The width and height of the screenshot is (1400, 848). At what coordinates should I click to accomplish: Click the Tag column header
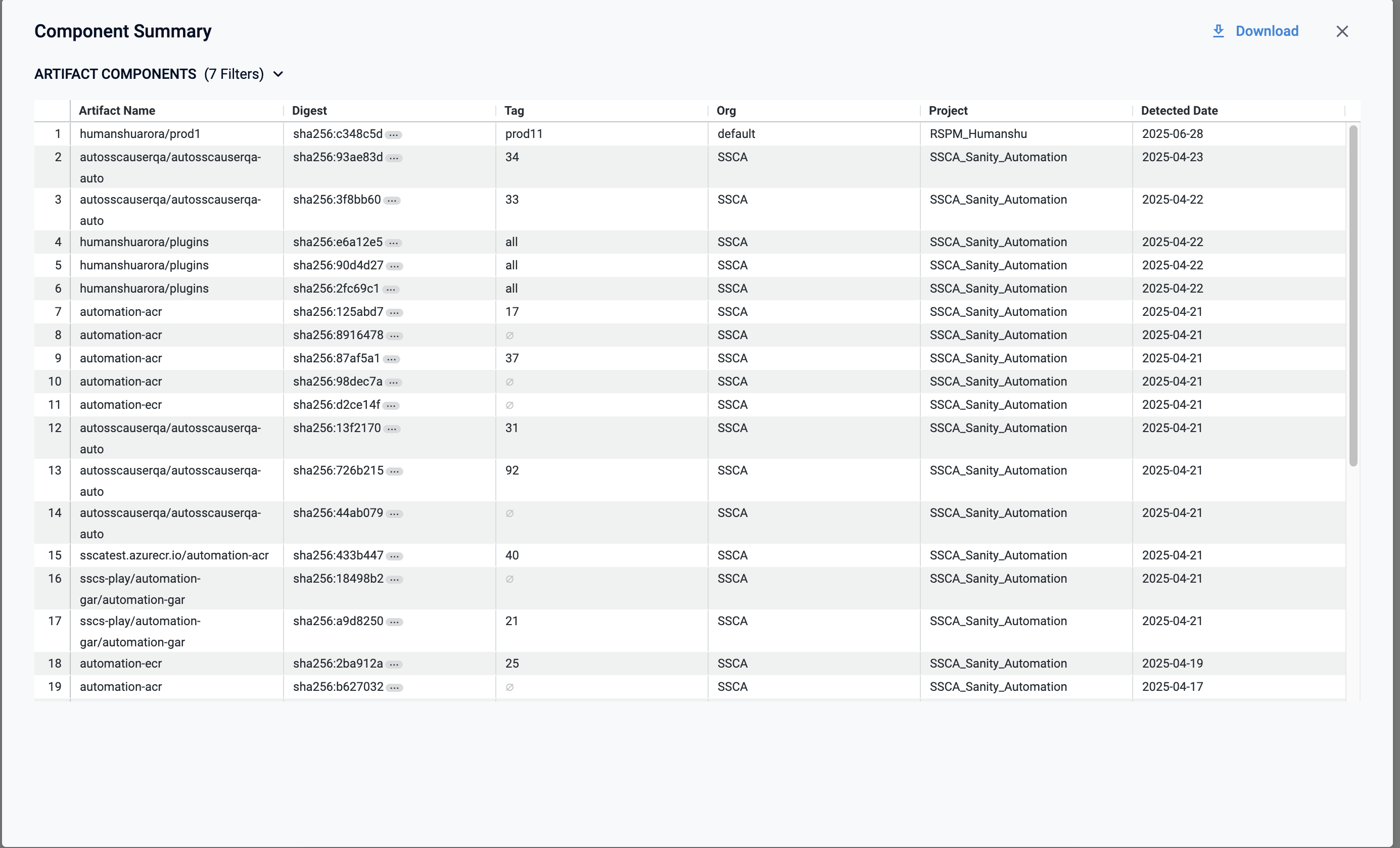[514, 111]
